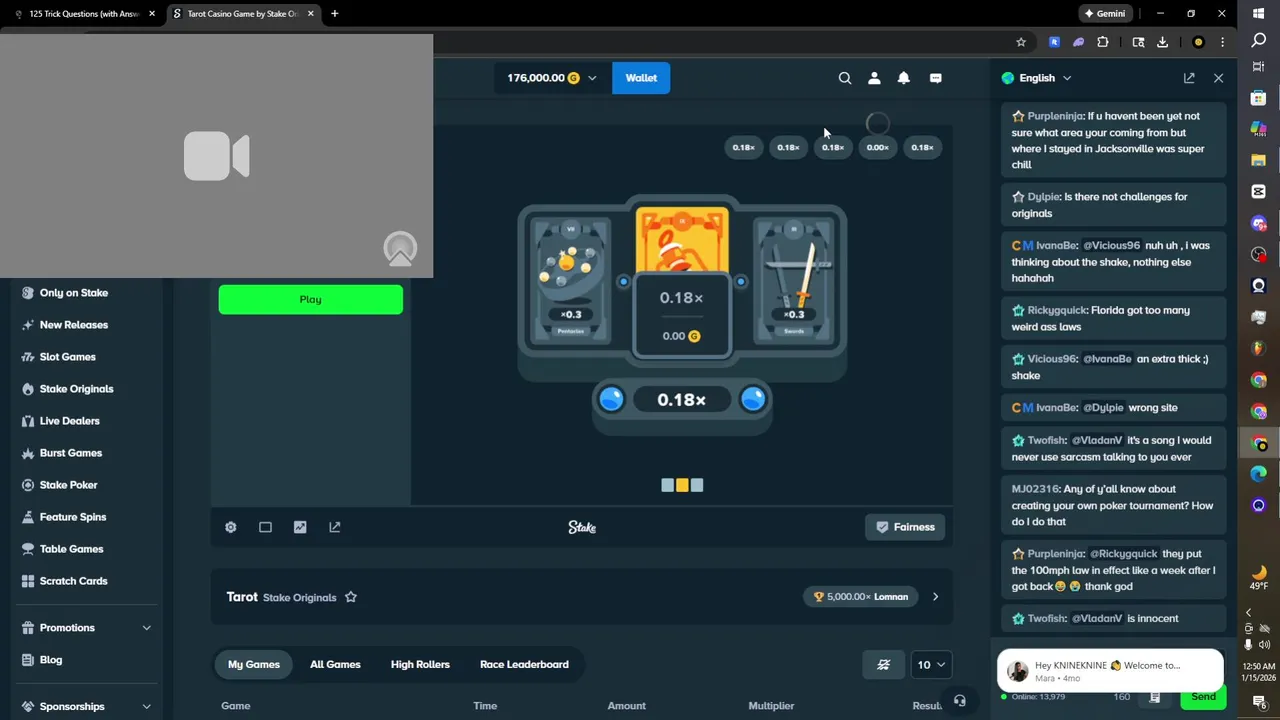Image resolution: width=1280 pixels, height=720 pixels.
Task: Select the Swords tarot card
Action: point(794,279)
